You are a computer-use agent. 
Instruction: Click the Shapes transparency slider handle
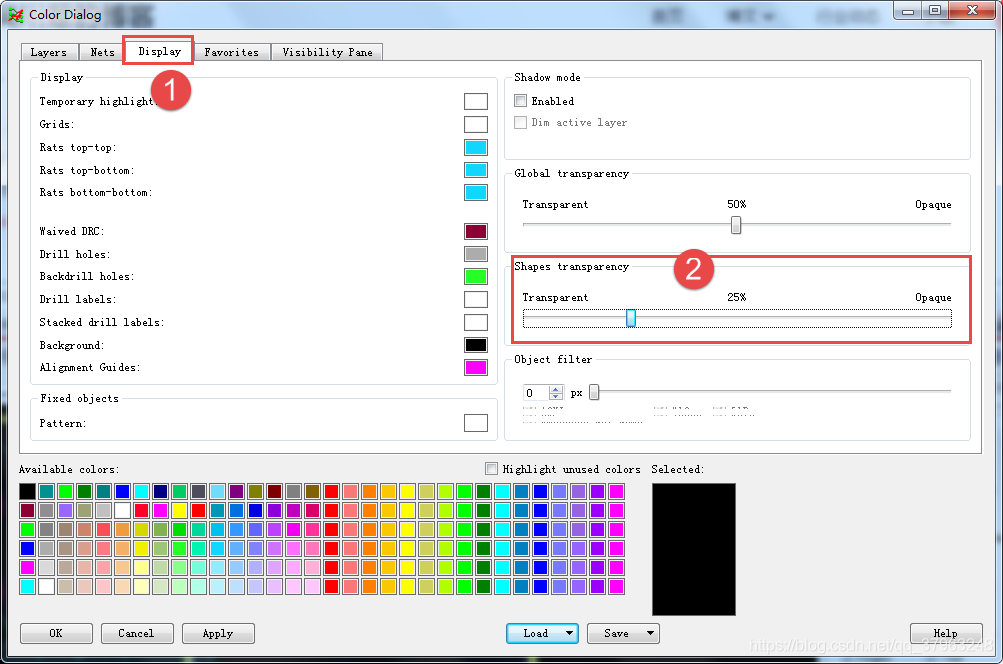pos(631,318)
